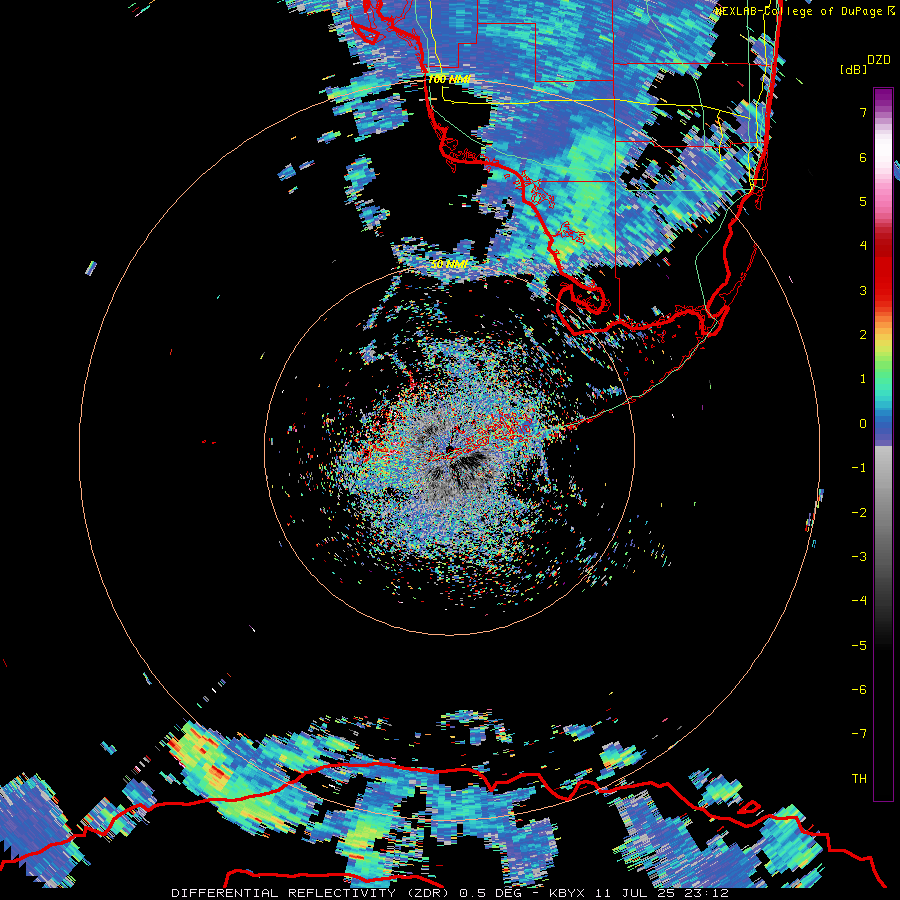
Task: Click the DZD legend title
Action: pos(879,60)
